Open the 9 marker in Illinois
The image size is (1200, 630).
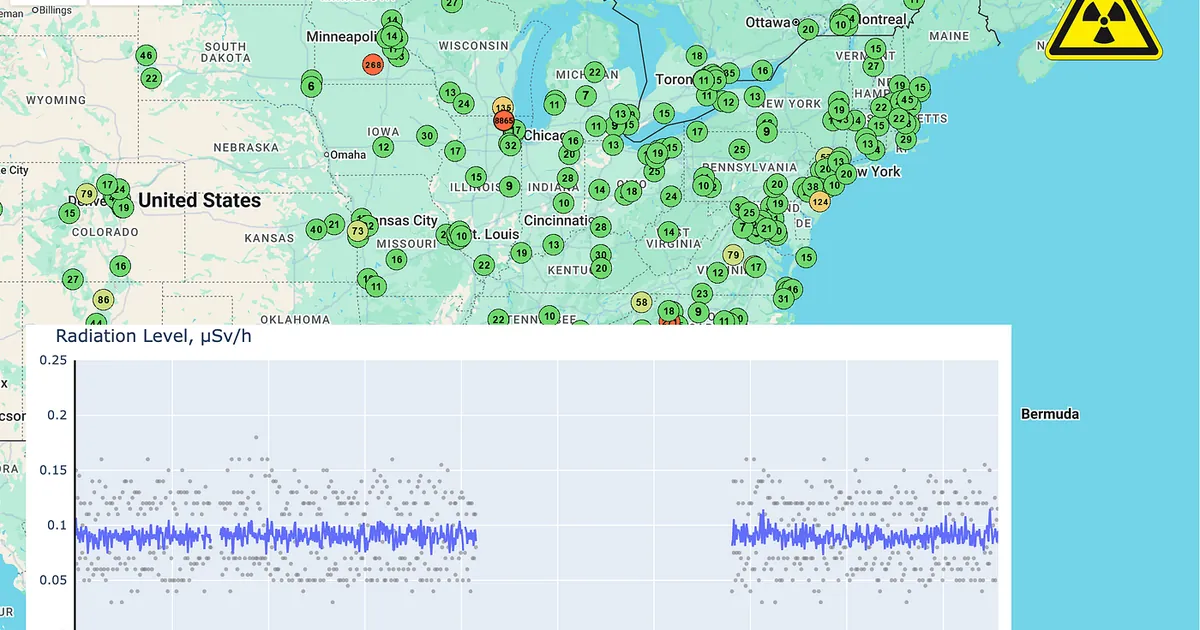pyautogui.click(x=509, y=186)
